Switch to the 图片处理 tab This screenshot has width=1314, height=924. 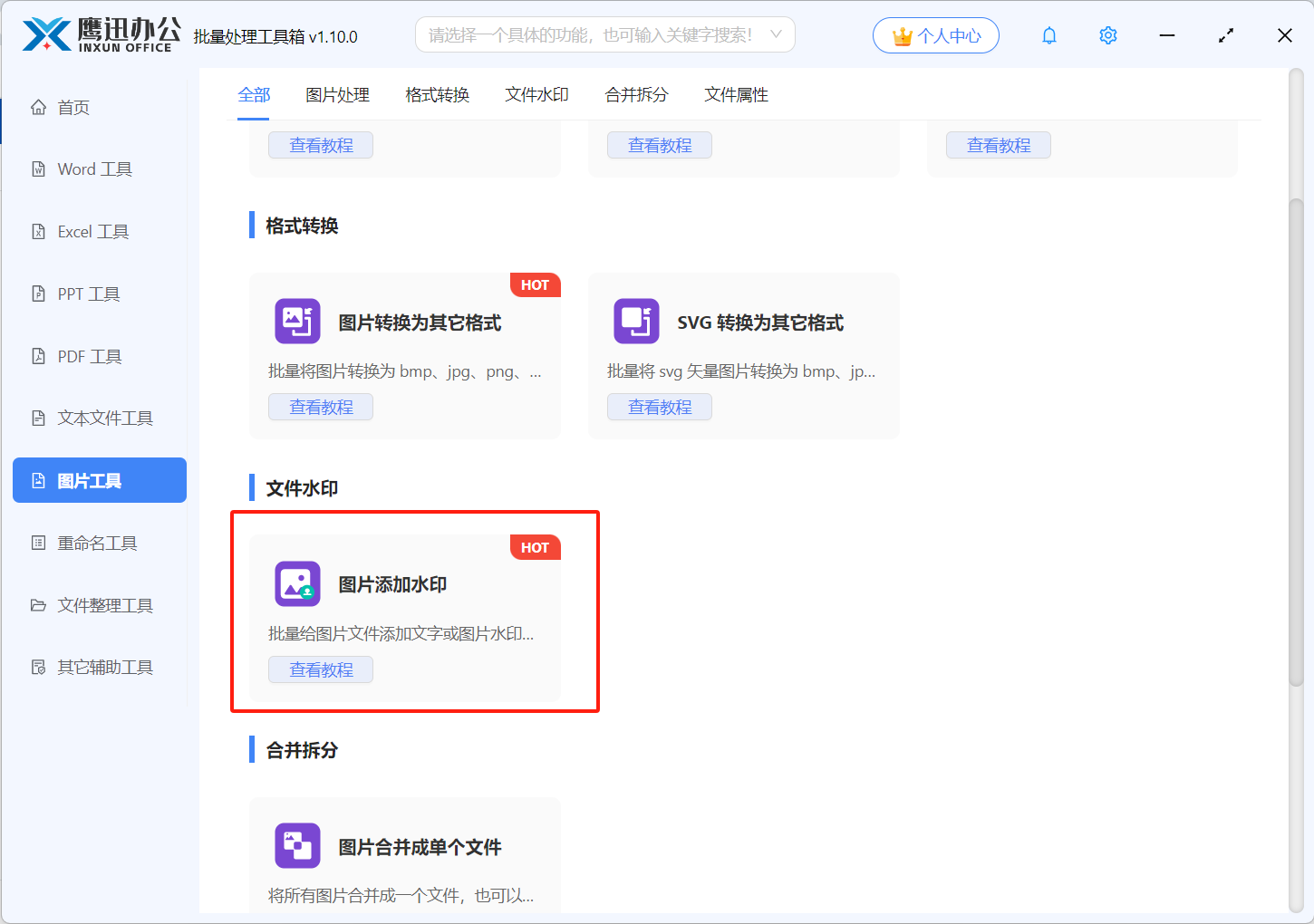pyautogui.click(x=338, y=95)
